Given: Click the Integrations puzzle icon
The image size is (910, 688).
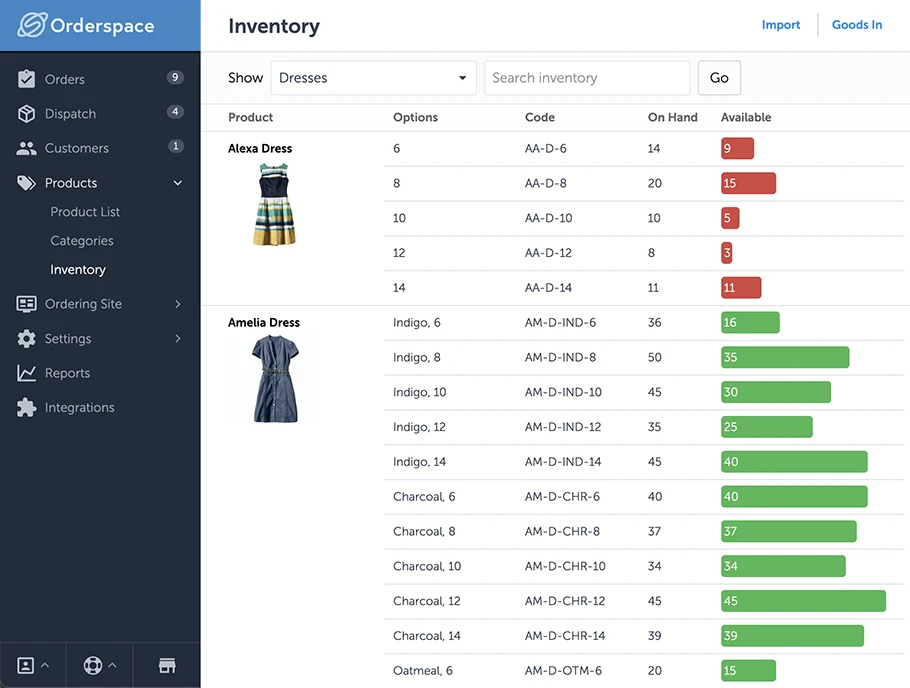Looking at the screenshot, I should click(x=27, y=408).
